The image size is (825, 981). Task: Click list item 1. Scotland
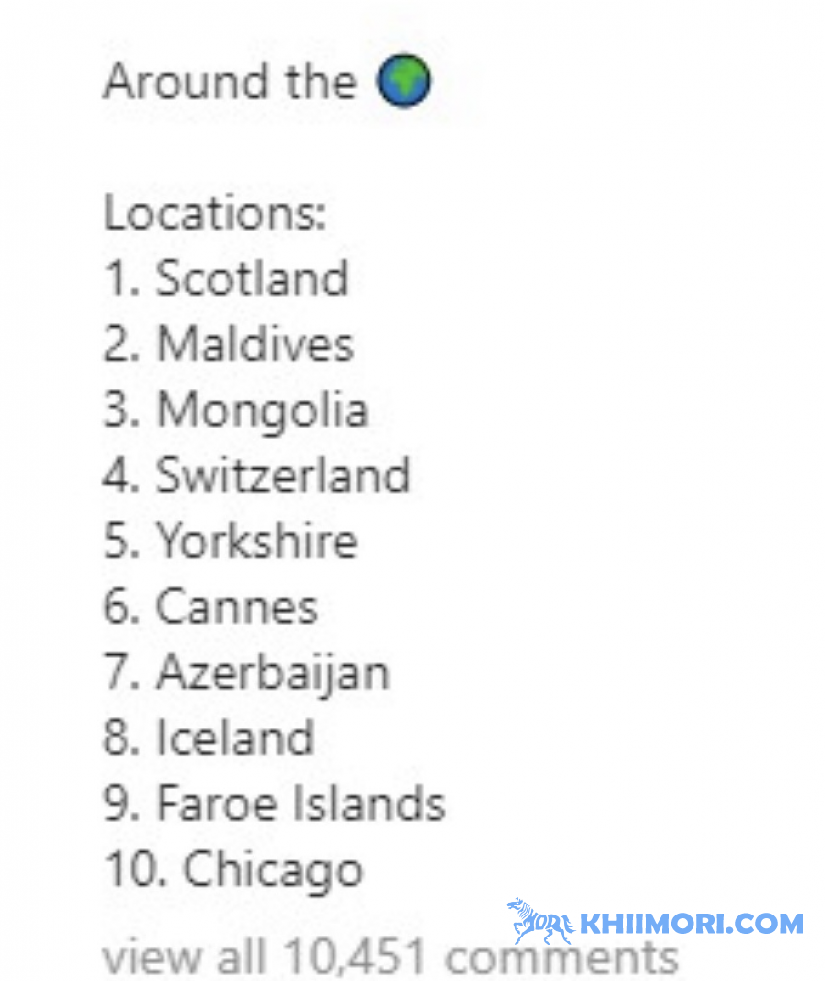click(226, 278)
